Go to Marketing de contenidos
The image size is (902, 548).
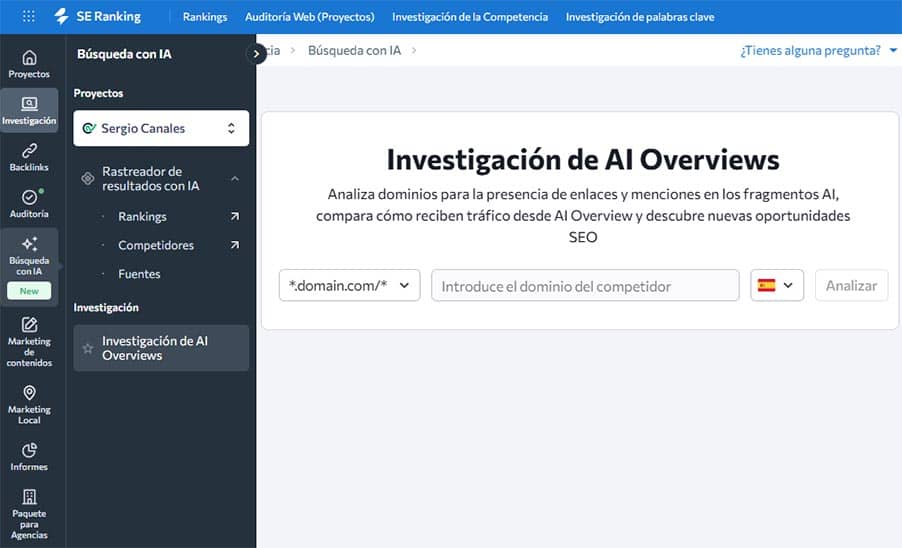click(29, 341)
